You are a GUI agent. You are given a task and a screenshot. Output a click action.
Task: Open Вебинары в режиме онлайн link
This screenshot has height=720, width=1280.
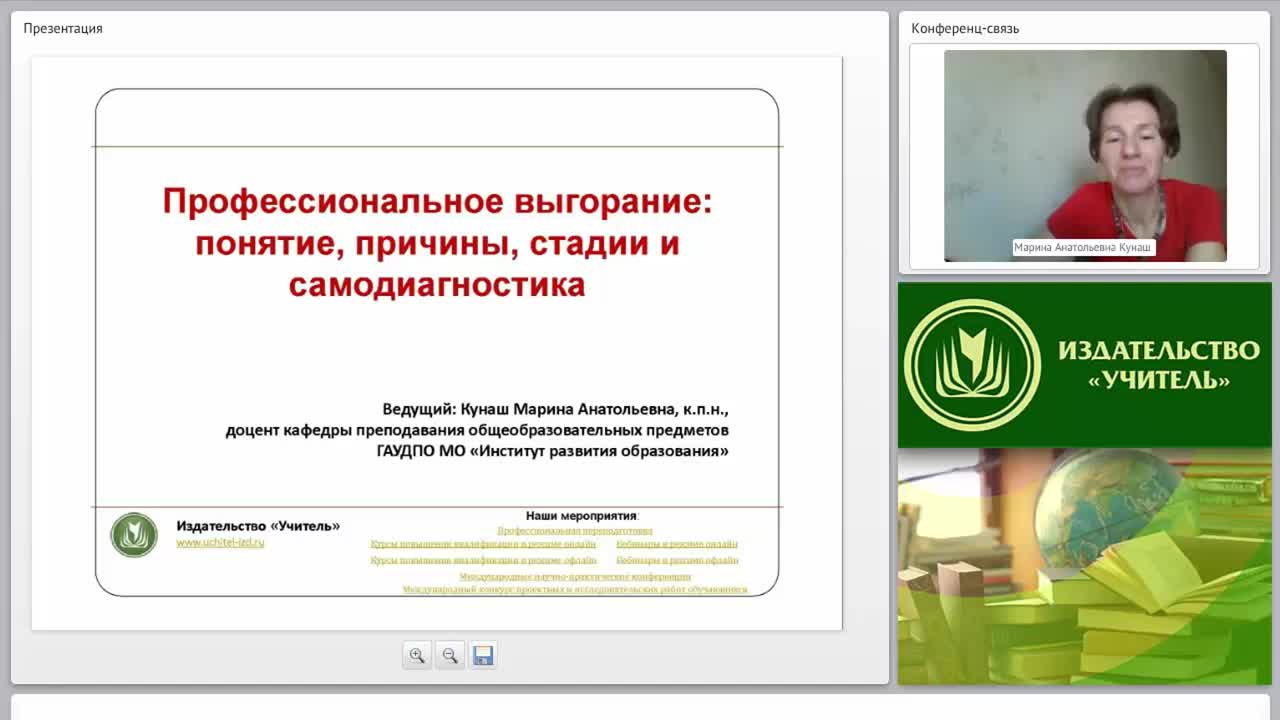[677, 545]
